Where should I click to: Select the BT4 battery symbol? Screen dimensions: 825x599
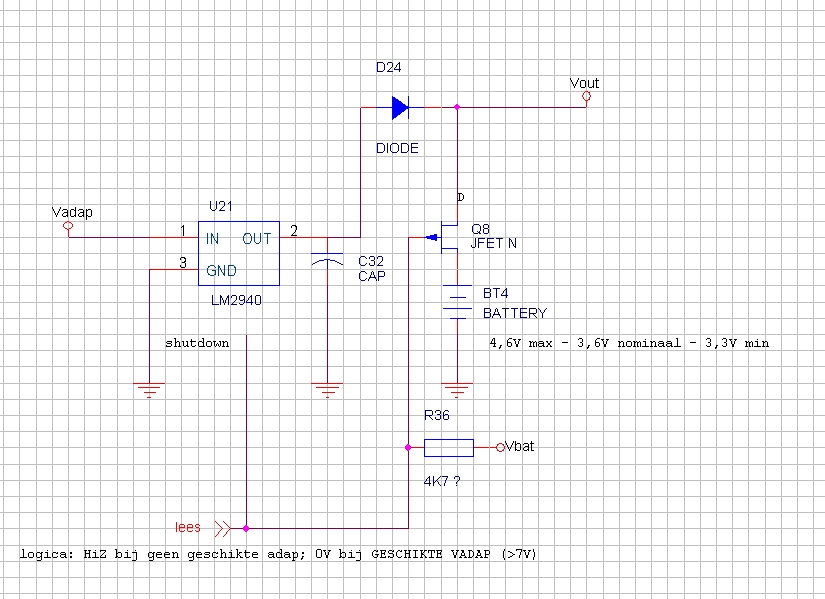tap(457, 303)
